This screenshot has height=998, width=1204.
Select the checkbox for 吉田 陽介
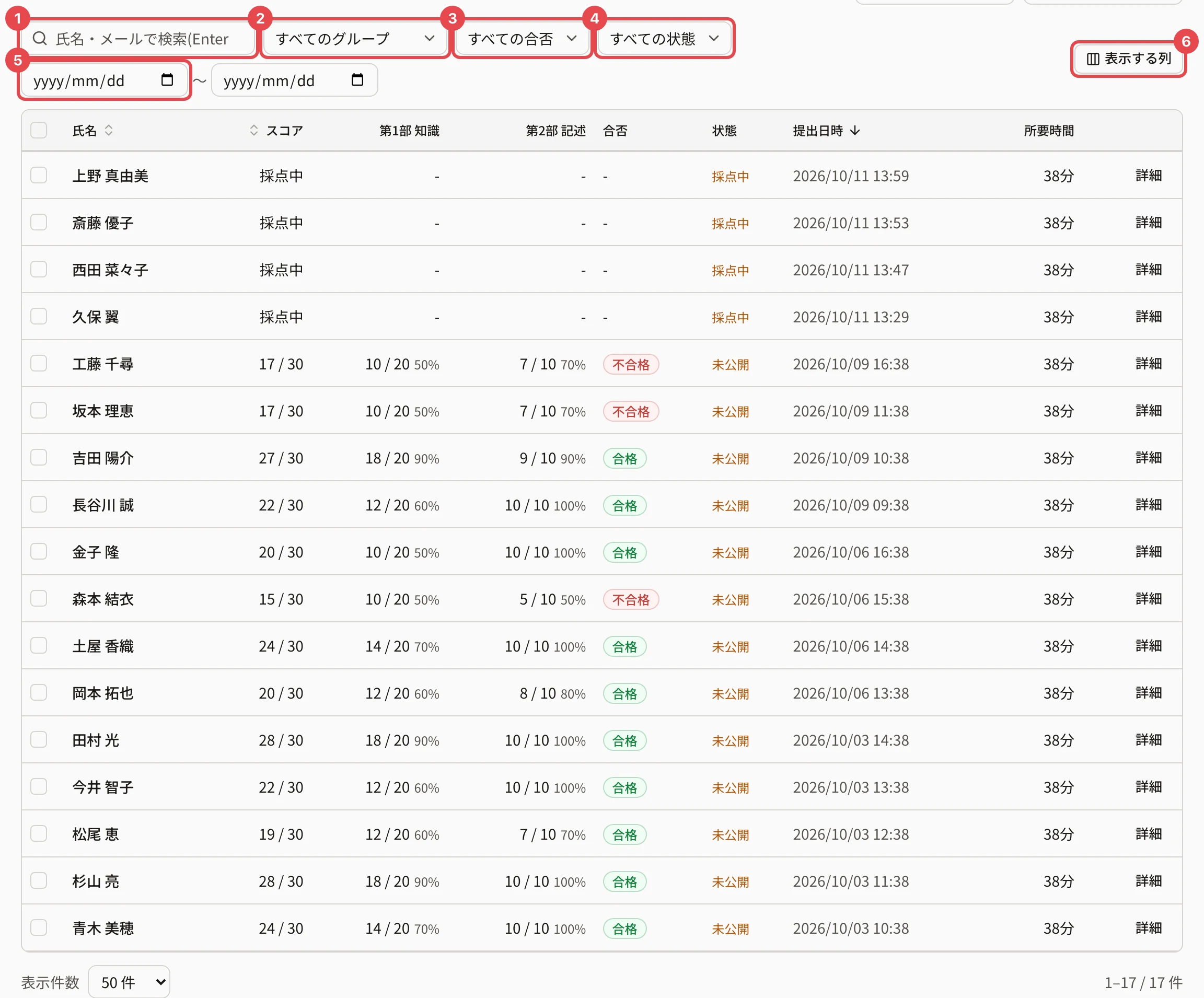pyautogui.click(x=39, y=457)
